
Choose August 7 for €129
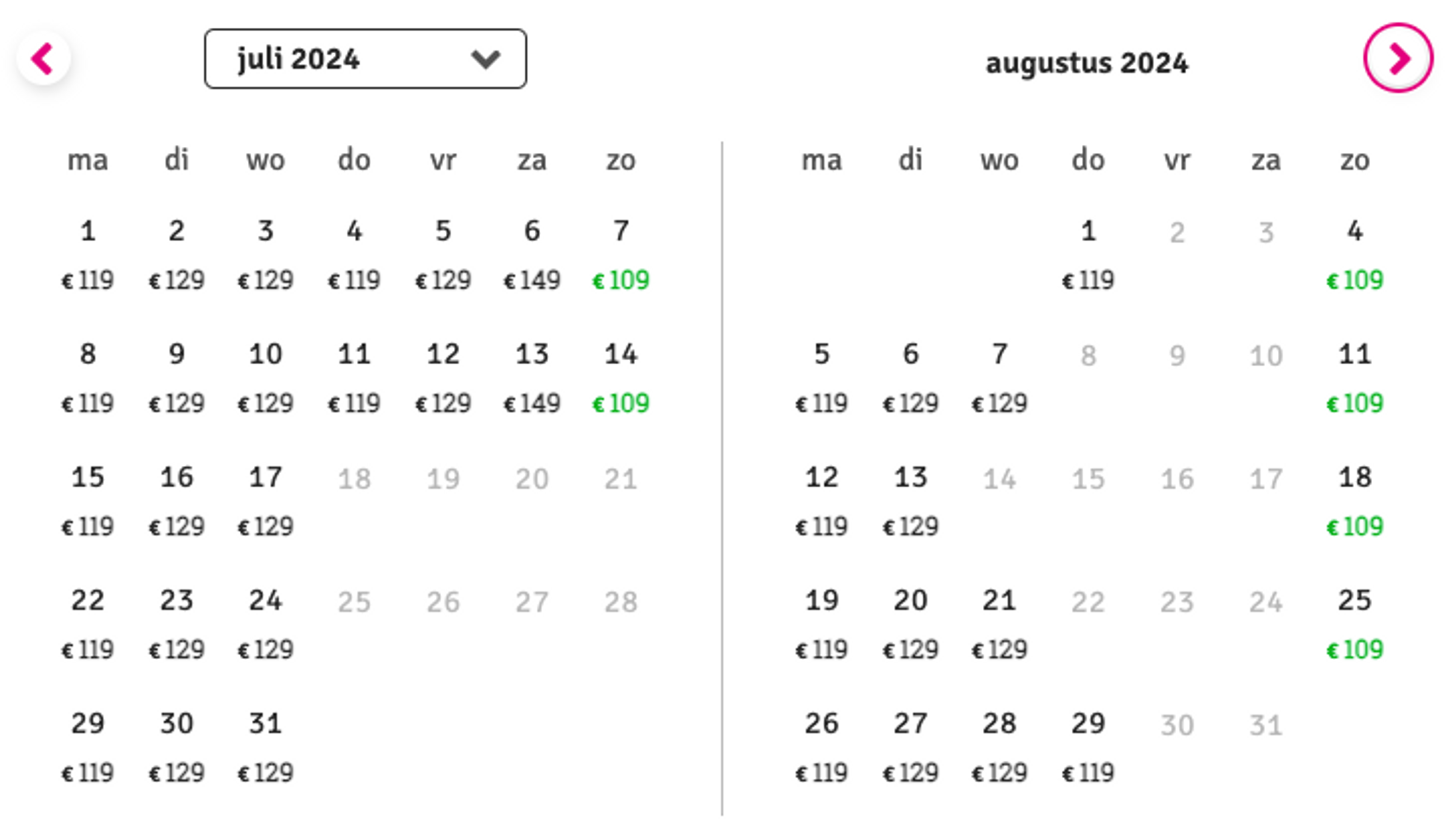(x=1000, y=379)
